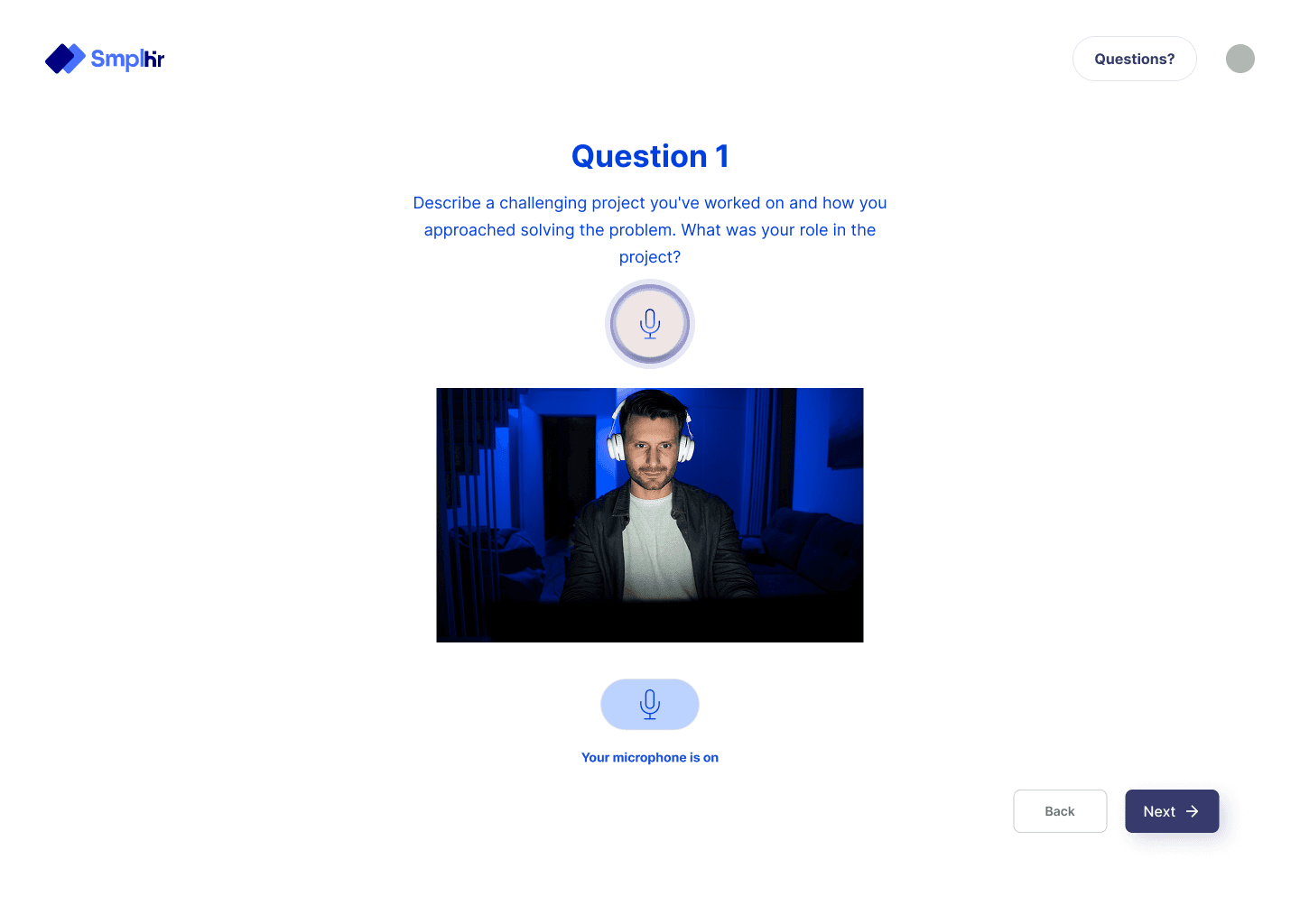Click the circular microphone icon below the question
This screenshot has width=1300, height=924.
649,323
